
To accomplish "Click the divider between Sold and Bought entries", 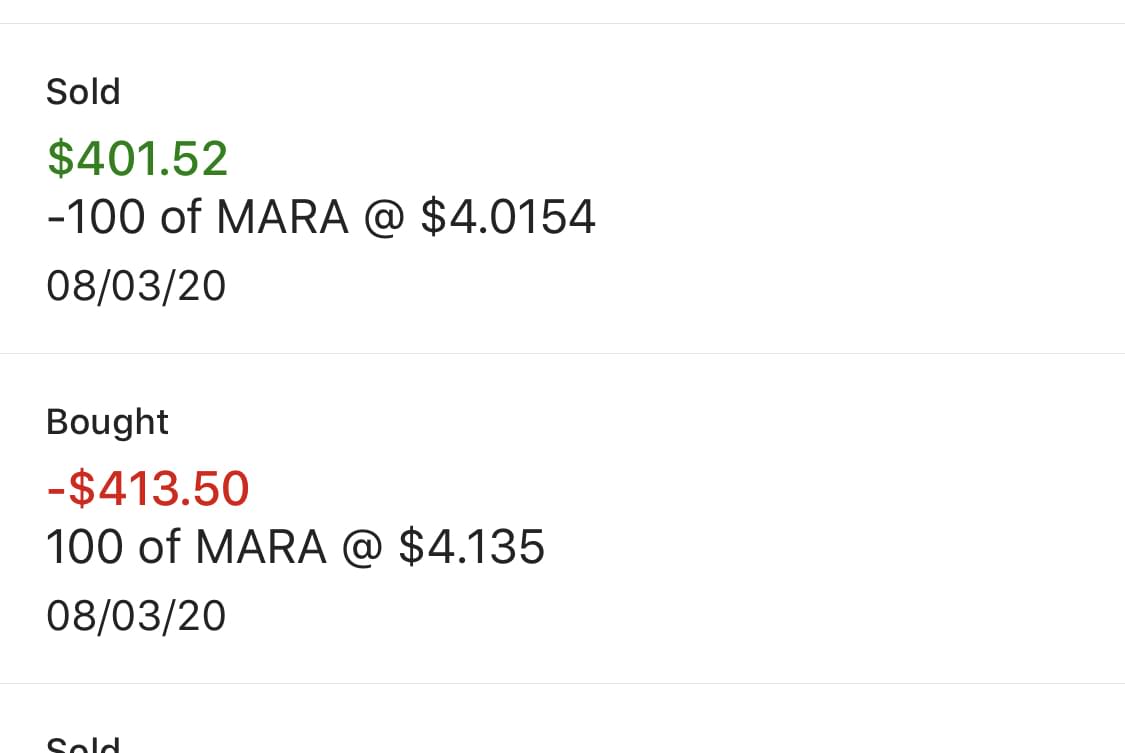I will [562, 353].
